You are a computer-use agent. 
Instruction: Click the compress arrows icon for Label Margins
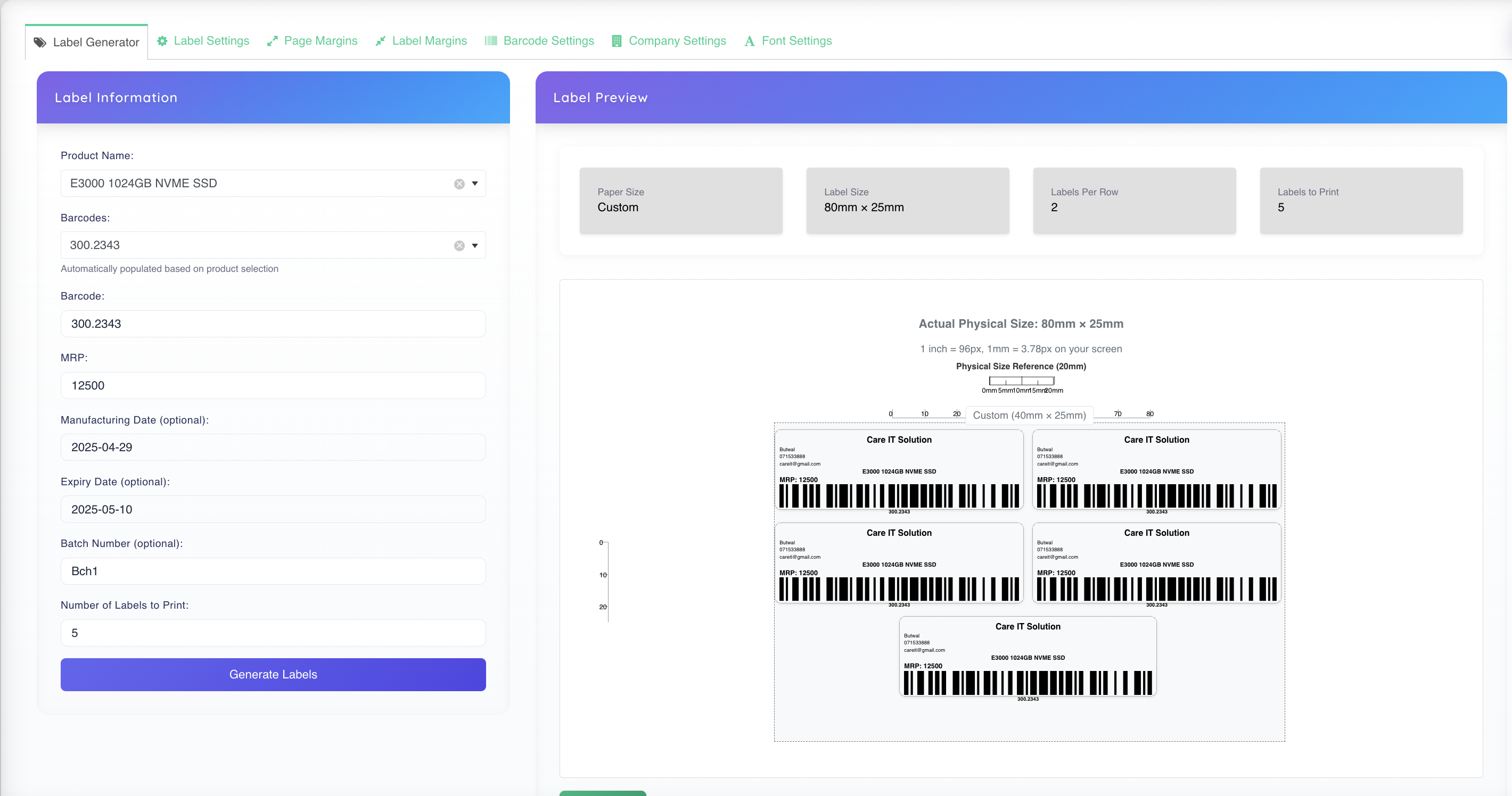[x=380, y=41]
